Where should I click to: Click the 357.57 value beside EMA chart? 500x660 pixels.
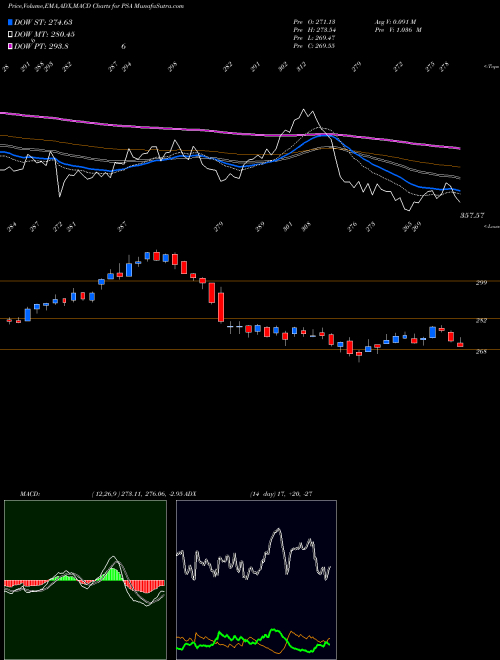pos(471,216)
